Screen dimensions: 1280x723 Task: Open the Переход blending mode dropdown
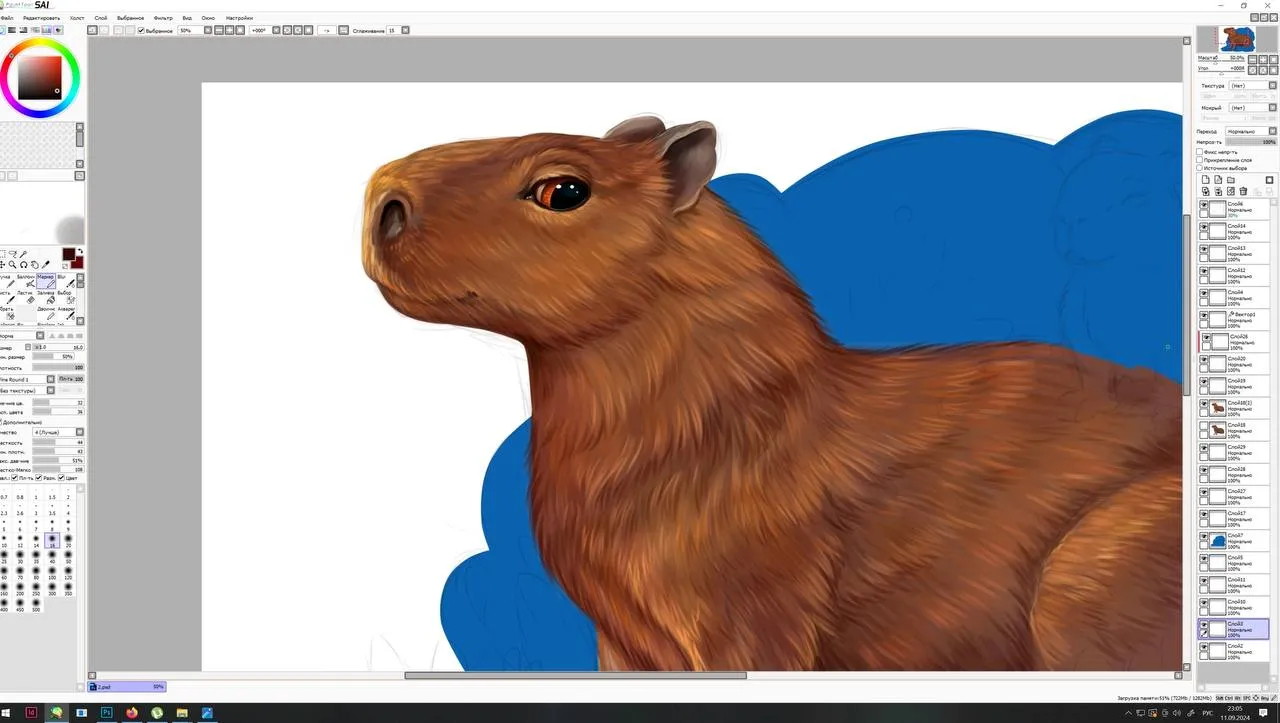pos(1251,131)
